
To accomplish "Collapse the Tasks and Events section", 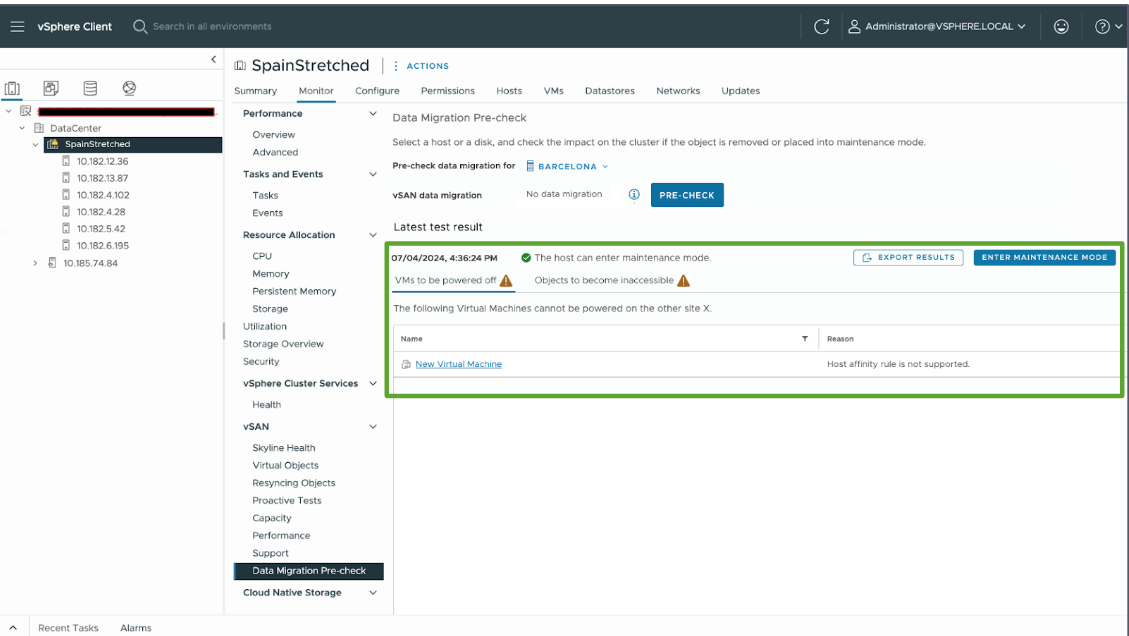I will point(373,174).
